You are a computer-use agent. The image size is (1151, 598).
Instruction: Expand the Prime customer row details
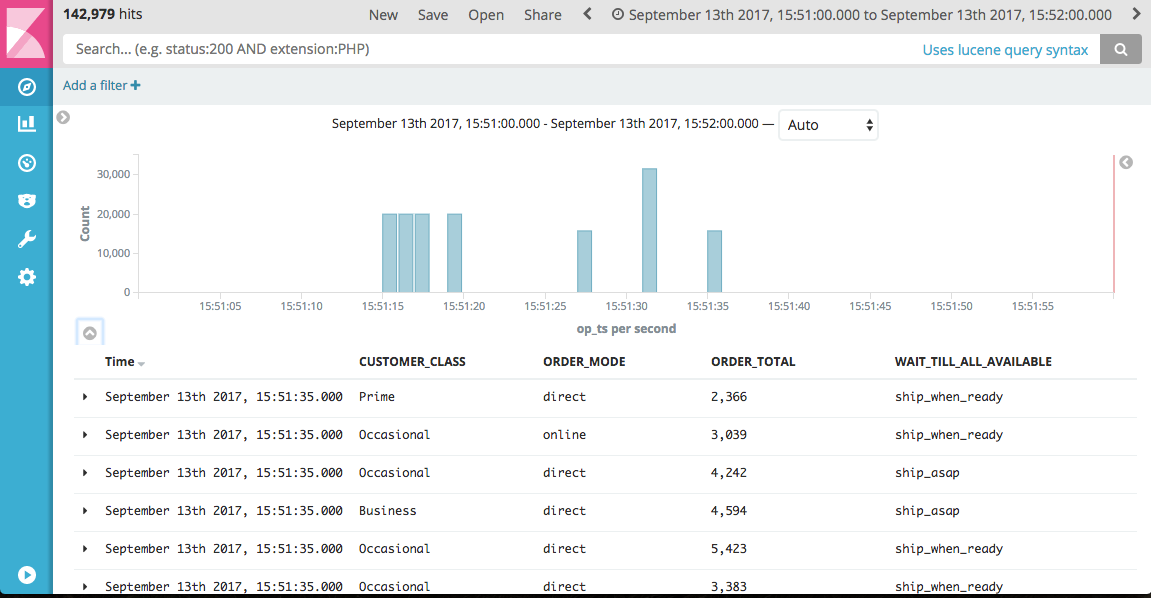(x=85, y=397)
